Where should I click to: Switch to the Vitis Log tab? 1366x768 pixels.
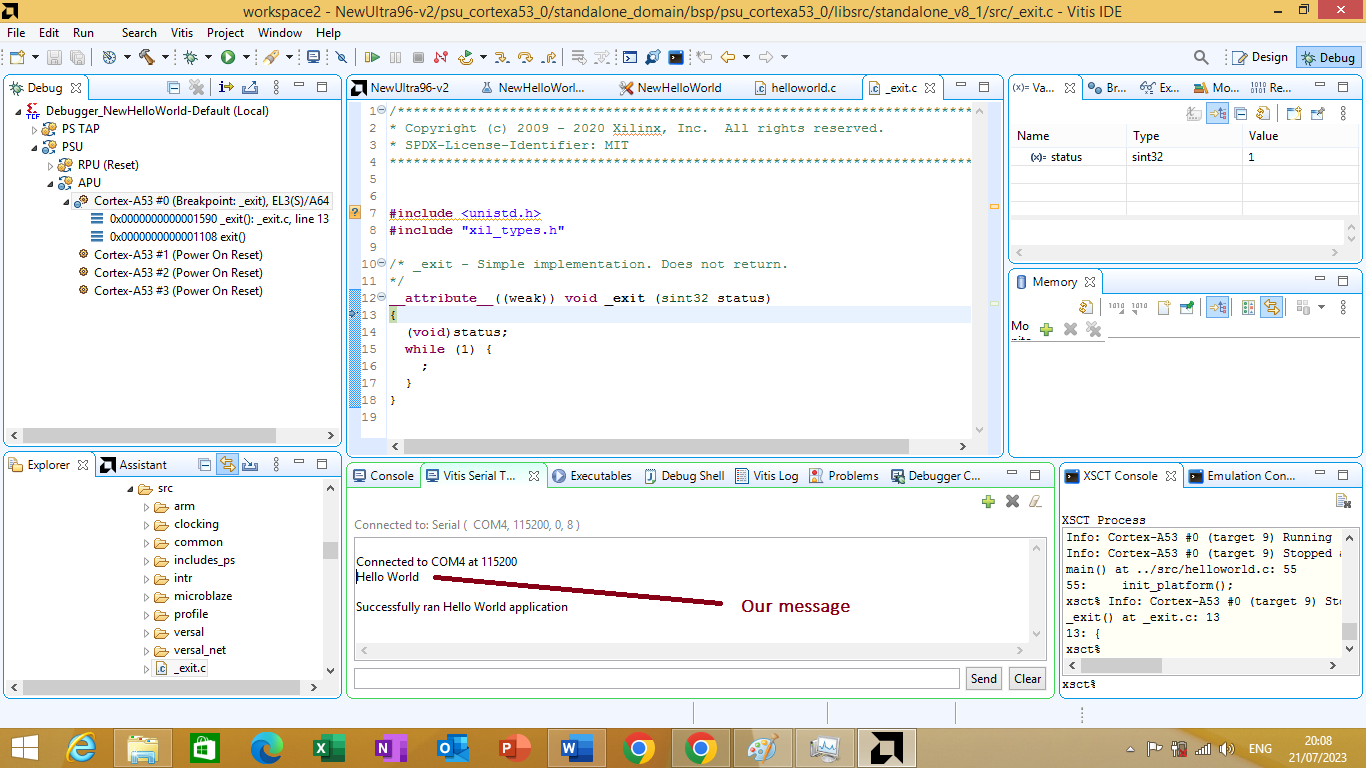[x=767, y=476]
